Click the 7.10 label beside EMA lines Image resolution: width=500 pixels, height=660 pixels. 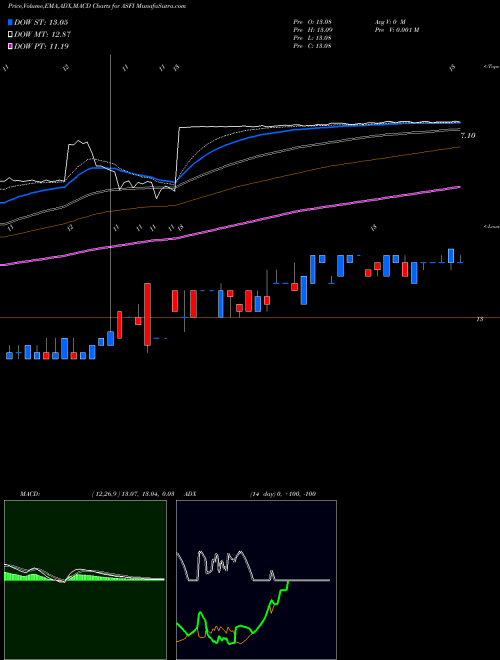(x=468, y=136)
